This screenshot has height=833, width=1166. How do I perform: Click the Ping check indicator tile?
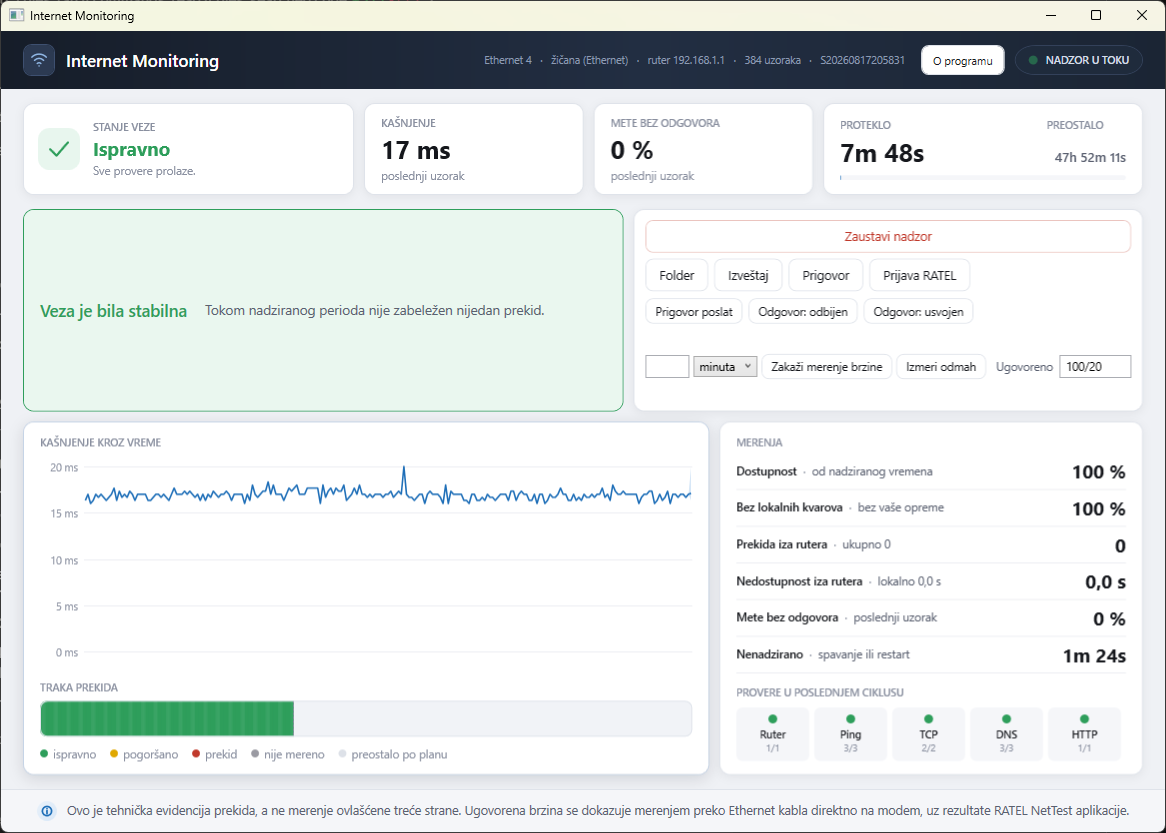[x=851, y=733]
